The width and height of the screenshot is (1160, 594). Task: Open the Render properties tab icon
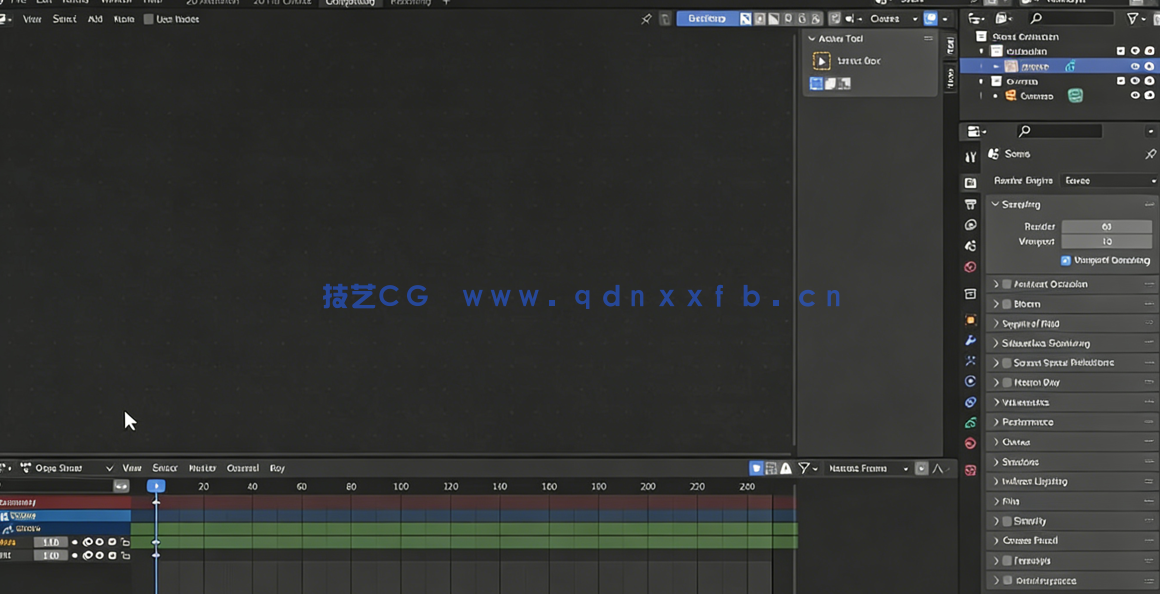(970, 183)
